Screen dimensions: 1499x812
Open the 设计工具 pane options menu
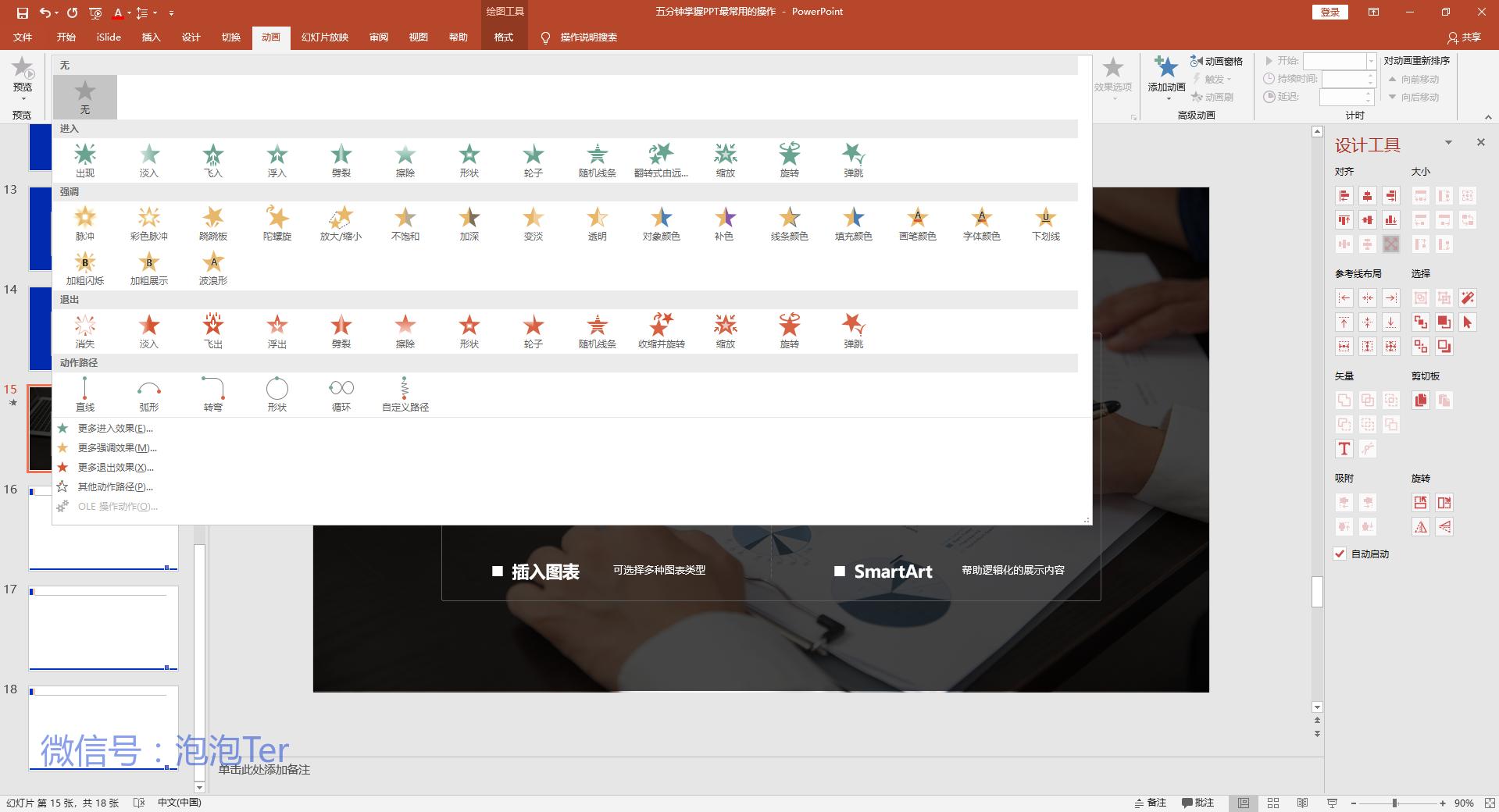click(1448, 143)
